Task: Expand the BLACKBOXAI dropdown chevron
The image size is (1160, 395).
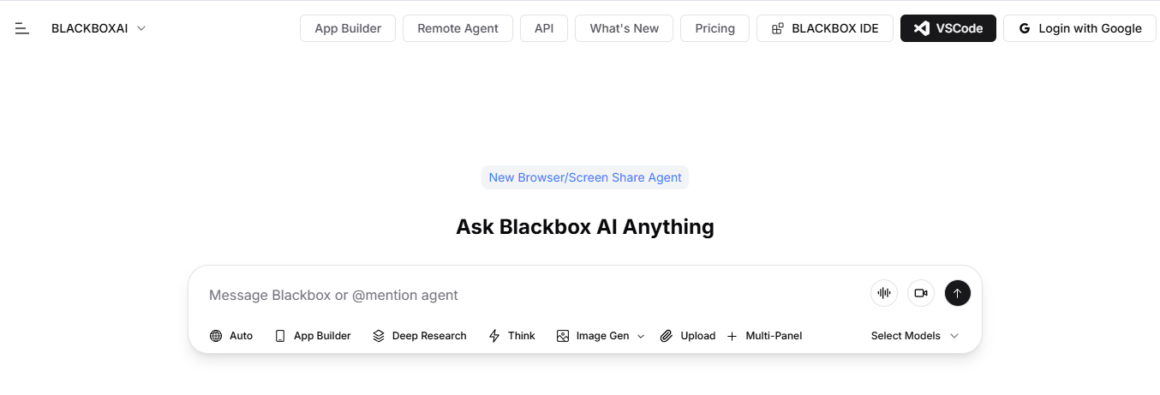Action: [141, 28]
